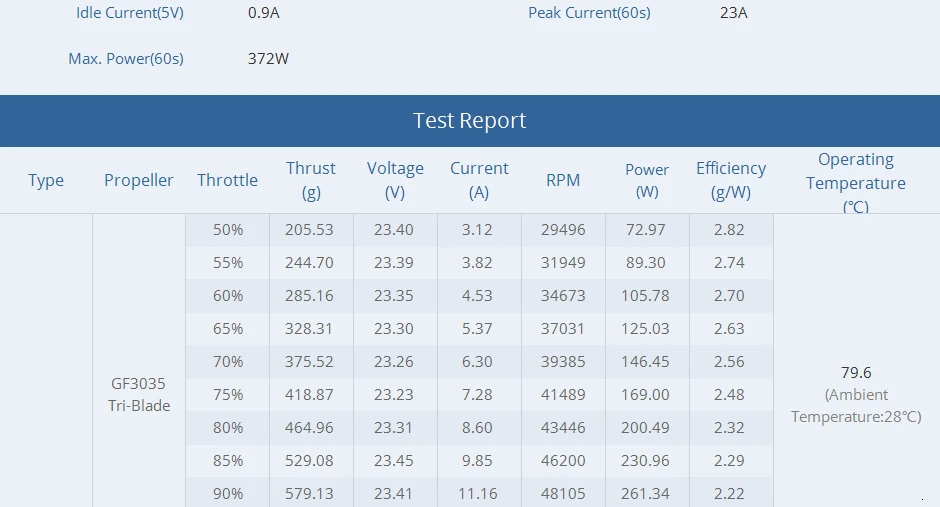940x507 pixels.
Task: Select the Idle Current(5V) label
Action: coord(129,13)
